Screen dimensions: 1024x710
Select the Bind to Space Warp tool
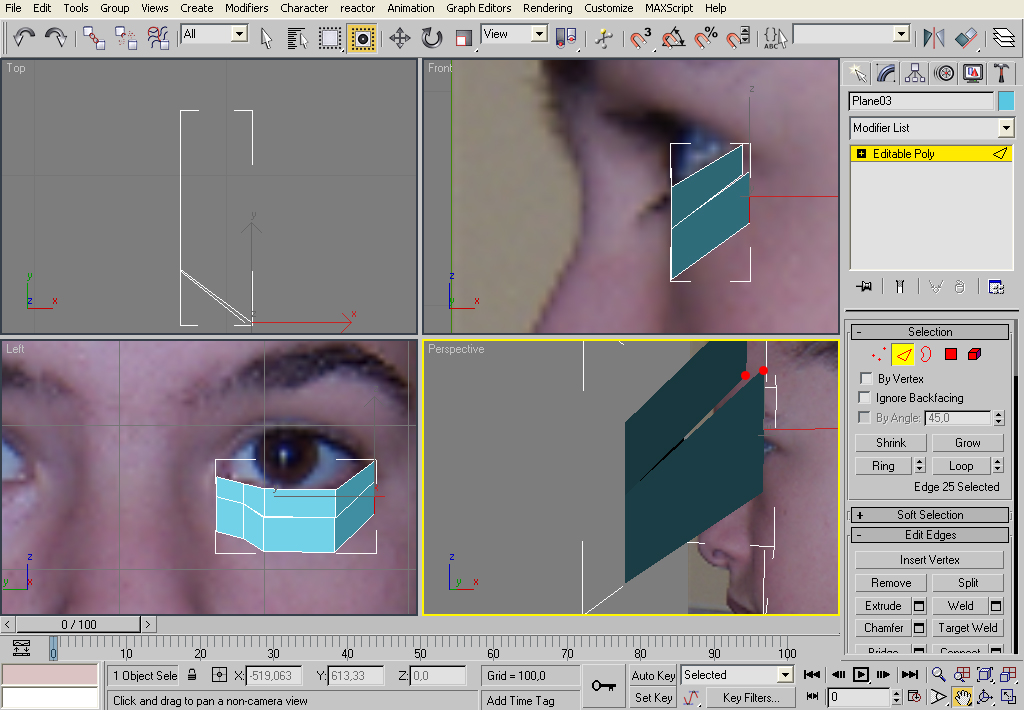tap(158, 37)
